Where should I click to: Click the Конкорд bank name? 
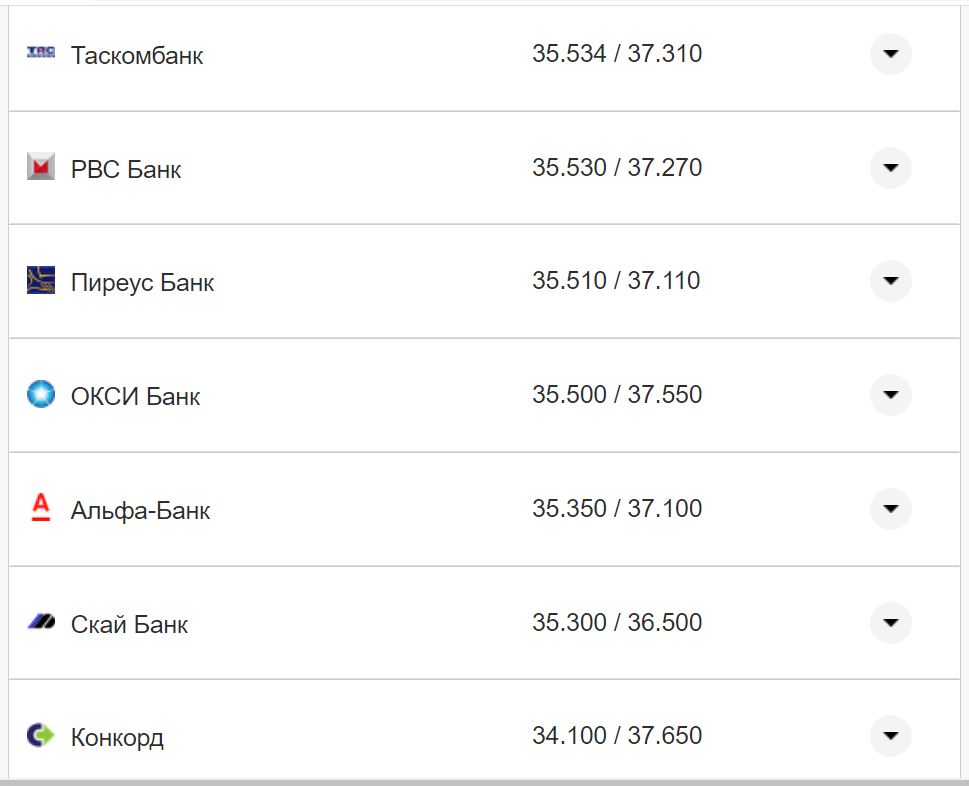tap(117, 739)
